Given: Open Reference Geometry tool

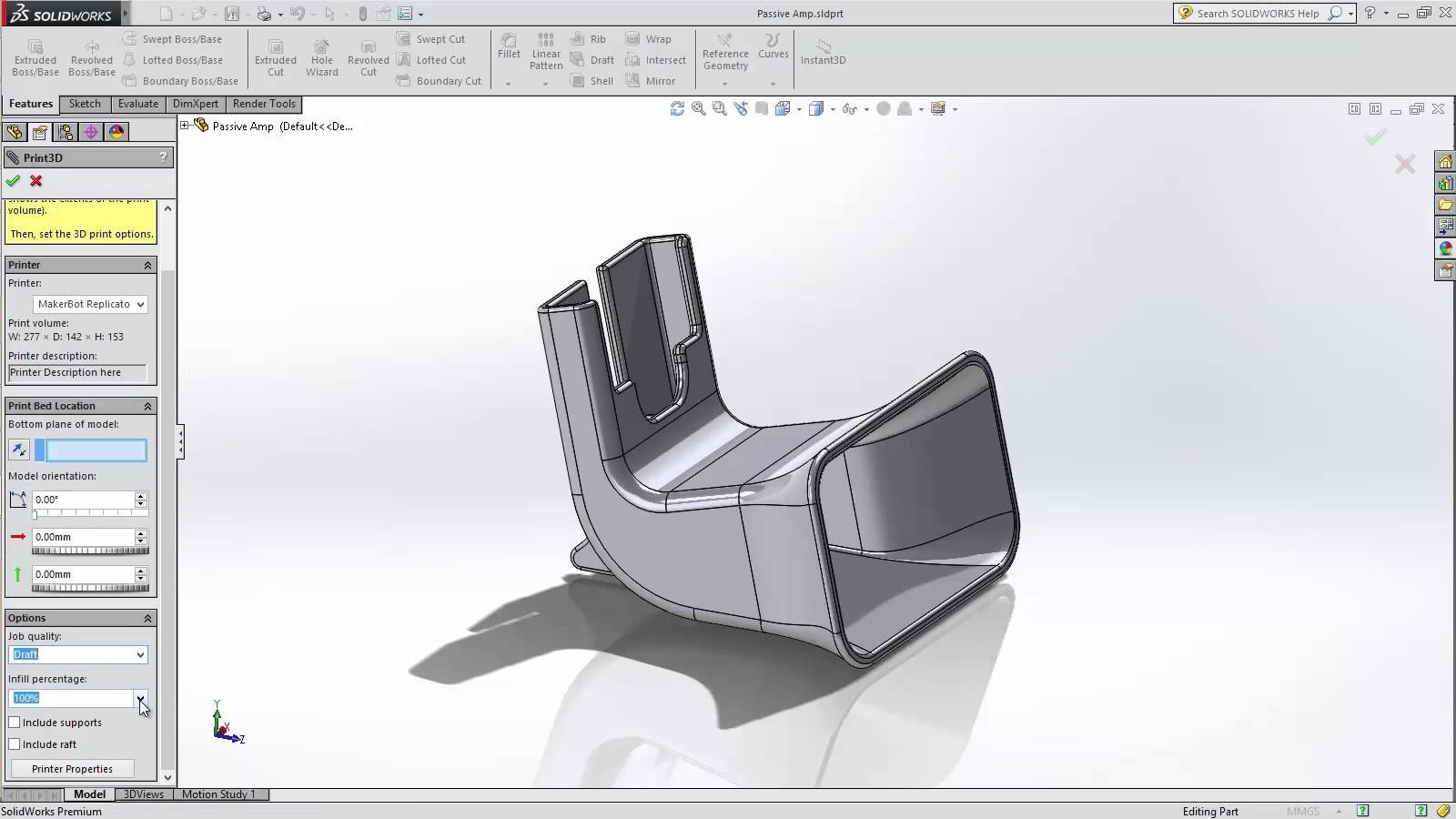Looking at the screenshot, I should 725,51.
